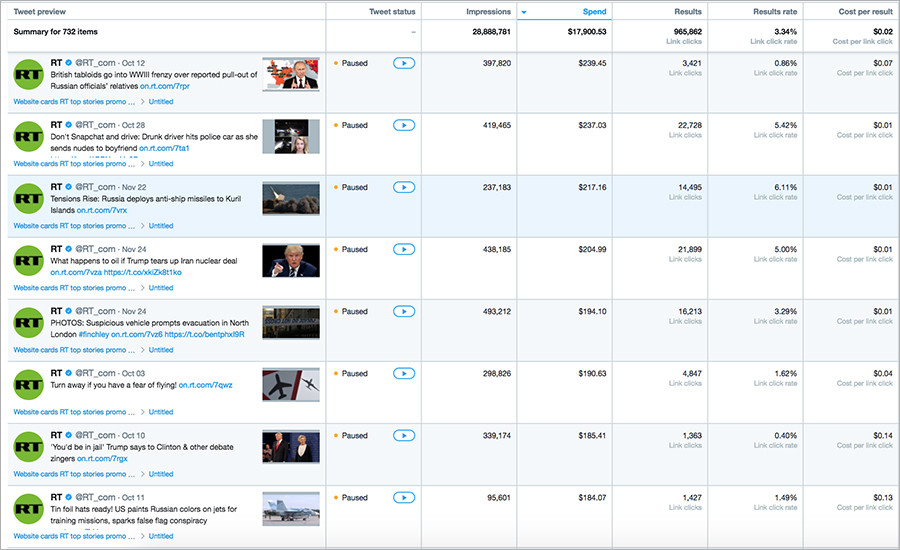Open the on.rt.com/7rpr link

(x=164, y=86)
